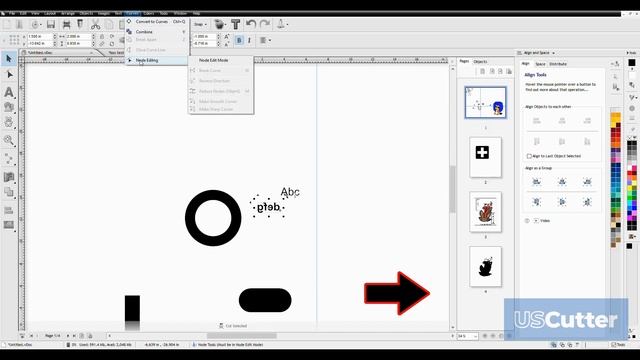Click the add page icon in page navigator
Screen dimensions: 640x360
82,336
